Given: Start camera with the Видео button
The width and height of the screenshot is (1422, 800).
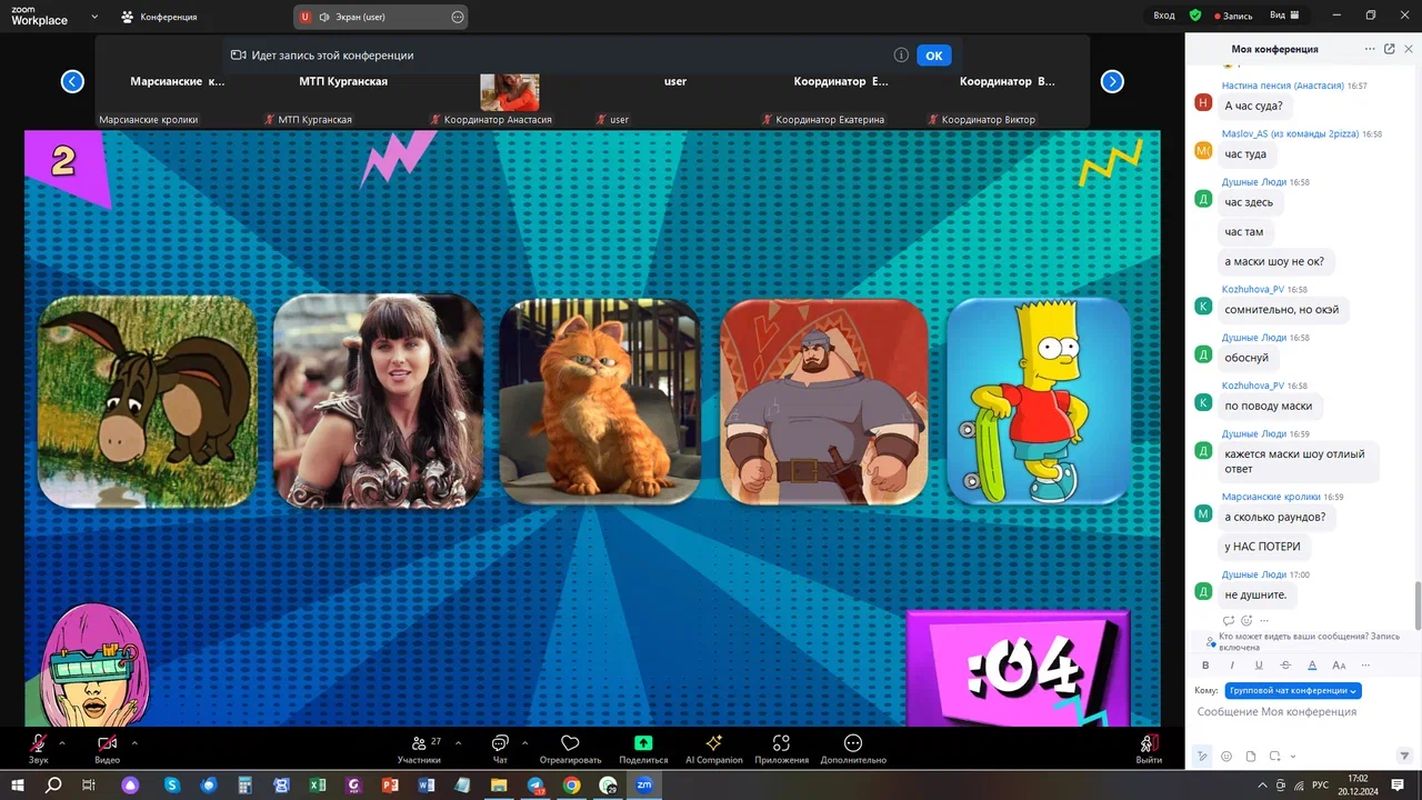Looking at the screenshot, I should click(x=107, y=748).
